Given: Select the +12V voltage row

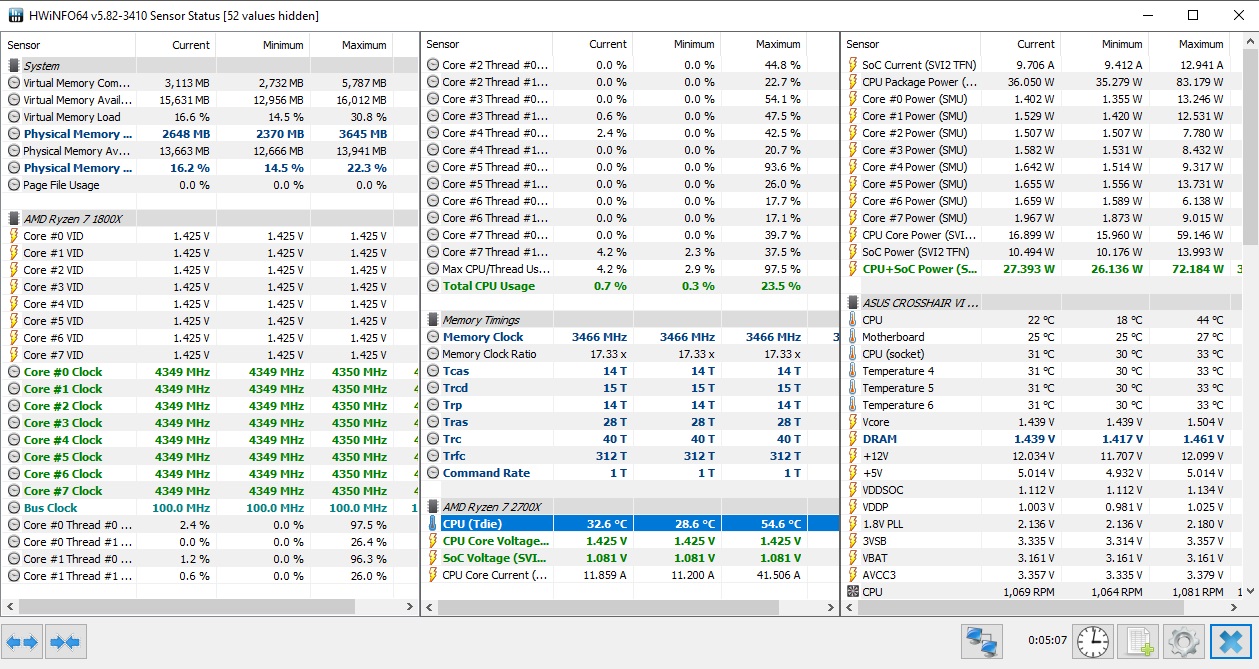Looking at the screenshot, I should (x=1042, y=456).
